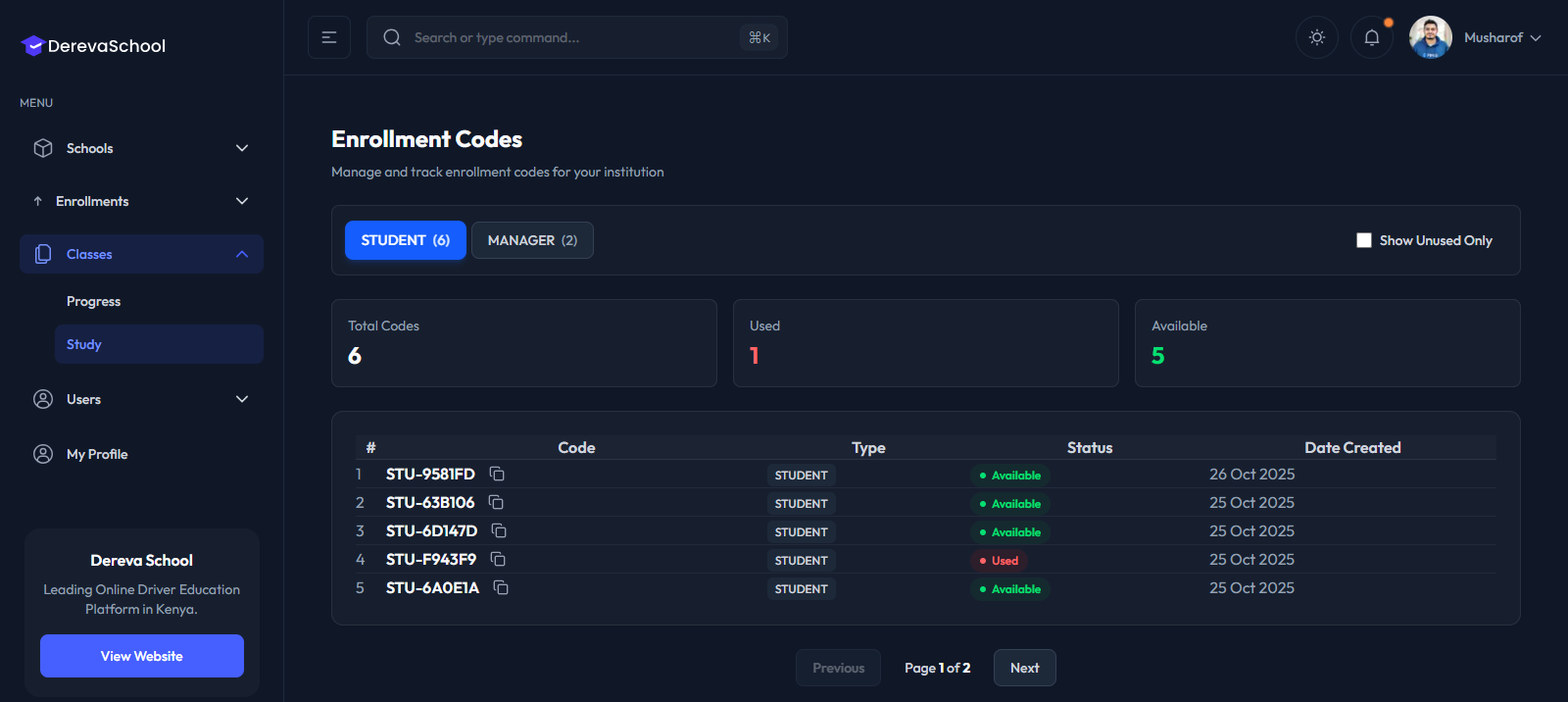Select code text STU-63B106
The width and height of the screenshot is (1568, 702).
tap(430, 502)
